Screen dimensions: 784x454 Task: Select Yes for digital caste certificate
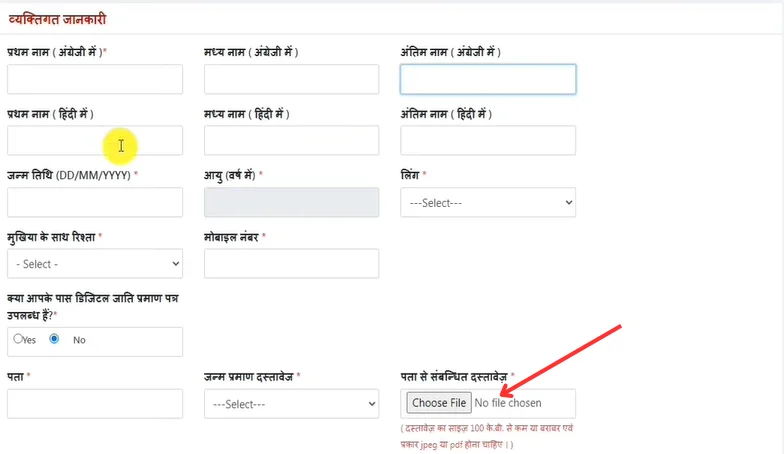click(x=18, y=339)
